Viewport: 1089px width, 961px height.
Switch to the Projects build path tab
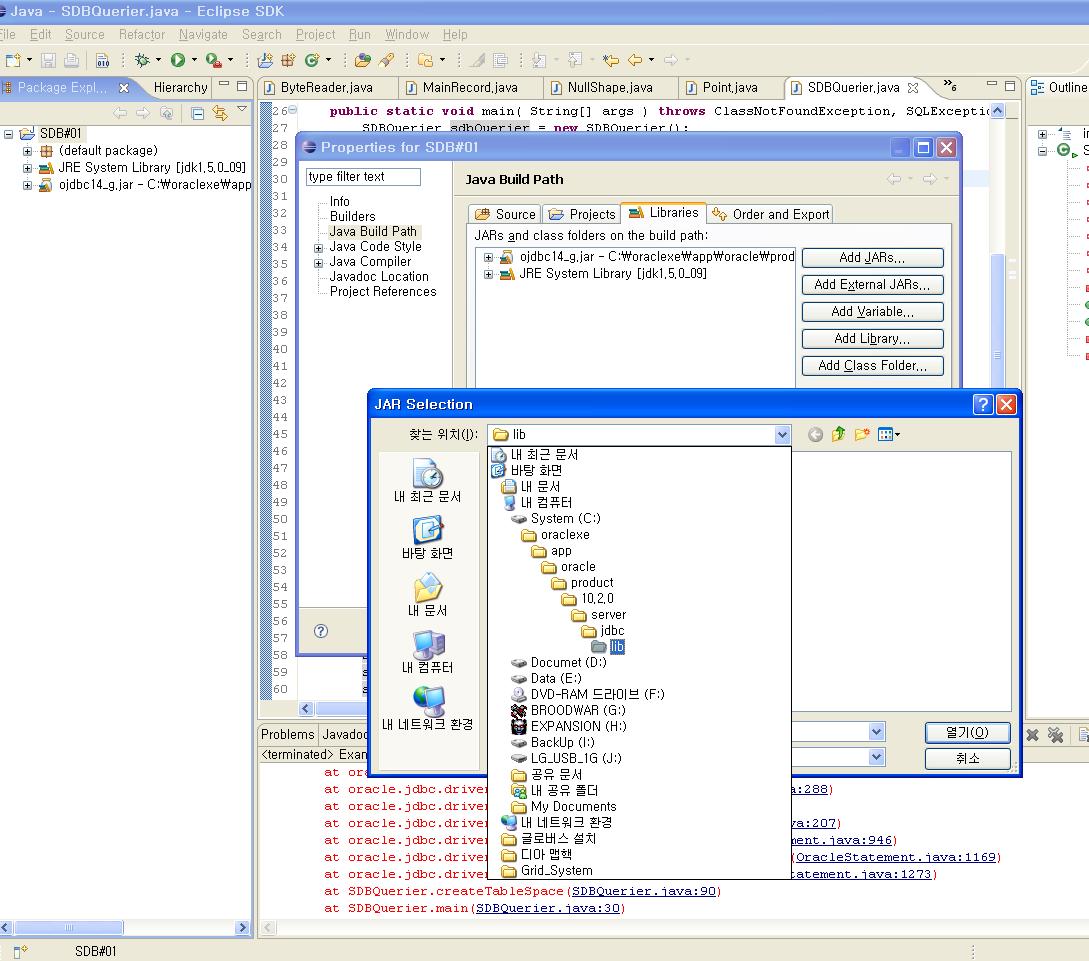coord(581,215)
